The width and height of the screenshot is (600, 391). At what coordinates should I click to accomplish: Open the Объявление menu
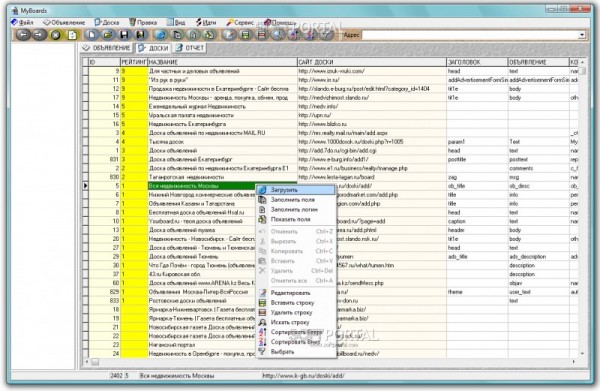pyautogui.click(x=64, y=23)
